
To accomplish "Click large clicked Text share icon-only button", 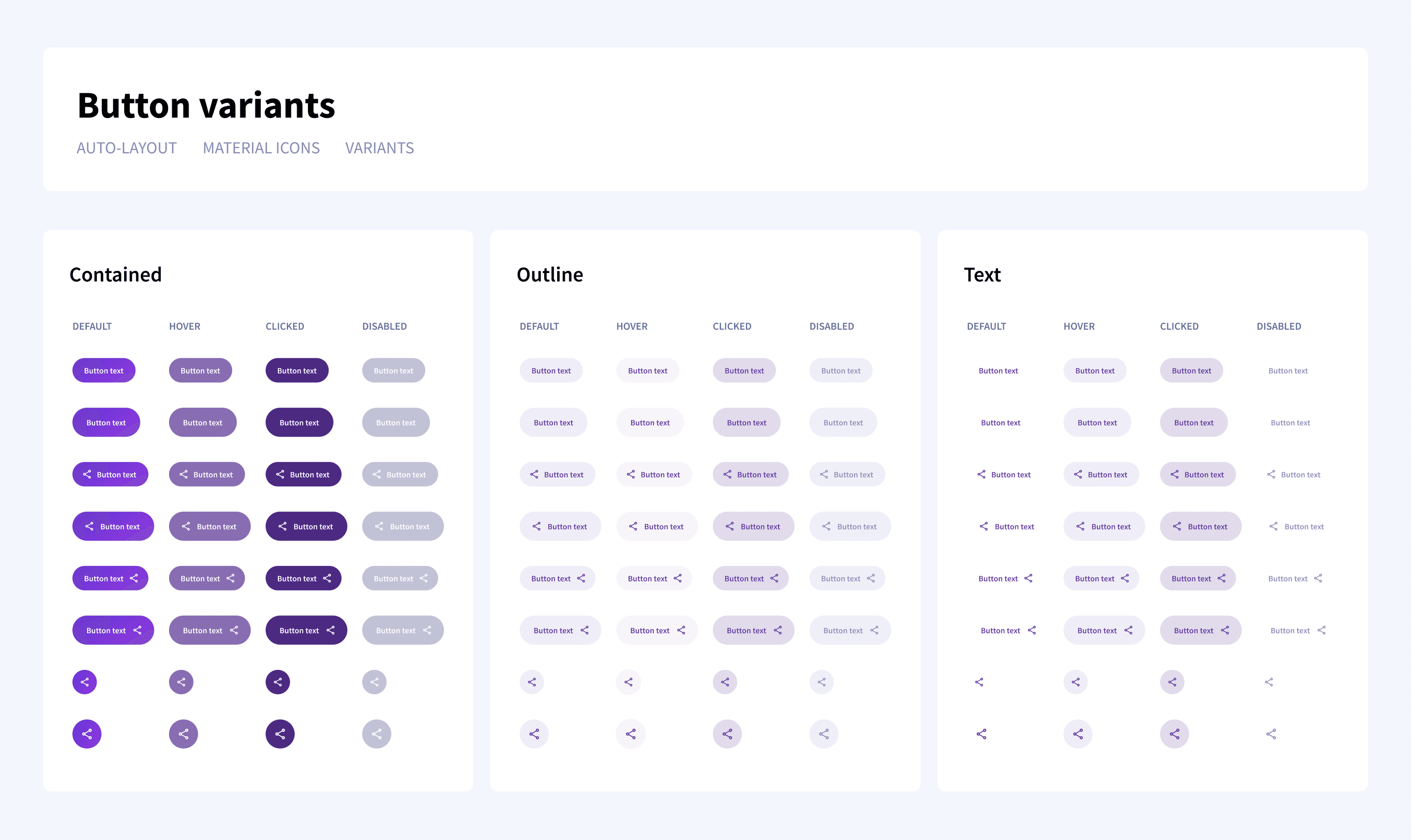I will (x=1174, y=734).
